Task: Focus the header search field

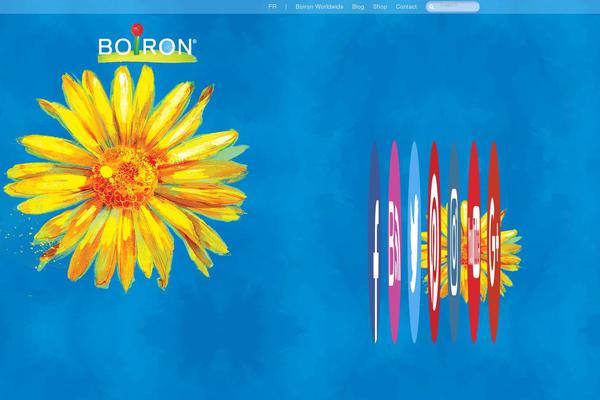Action: 453,7
